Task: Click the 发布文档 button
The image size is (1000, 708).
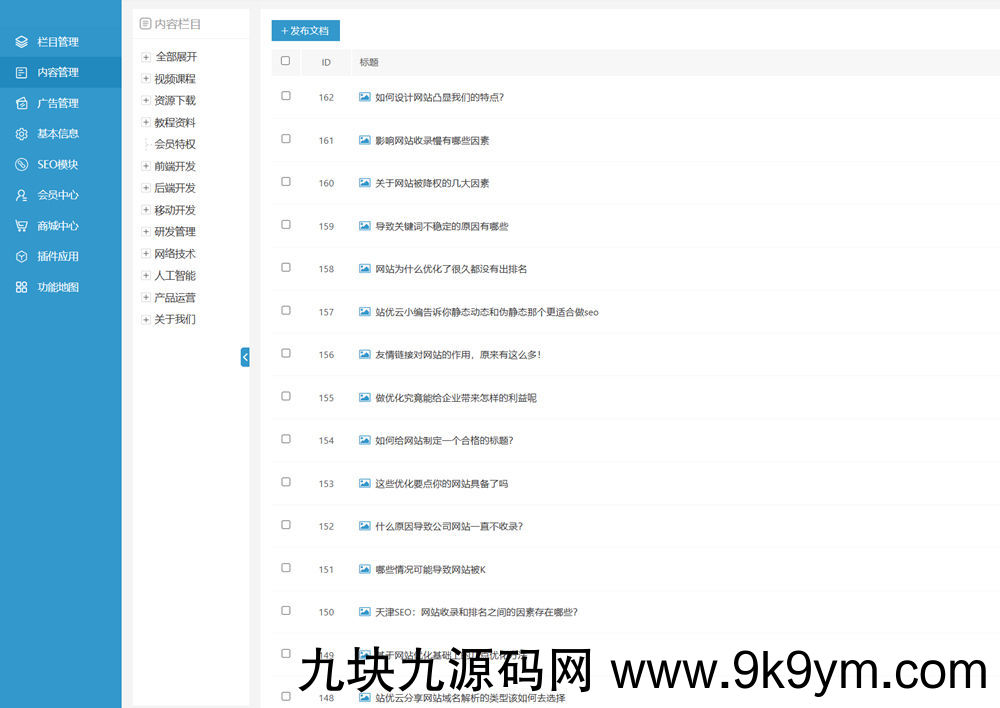Action: (304, 31)
